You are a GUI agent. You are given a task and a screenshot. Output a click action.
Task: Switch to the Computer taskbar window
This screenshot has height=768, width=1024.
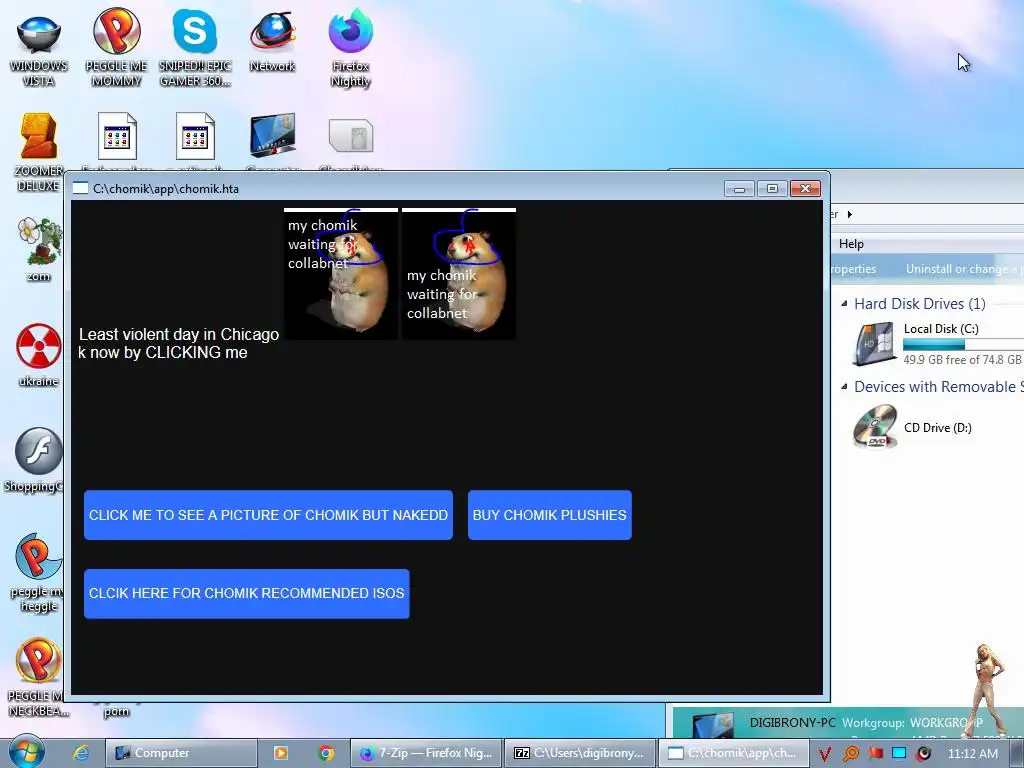coord(181,753)
